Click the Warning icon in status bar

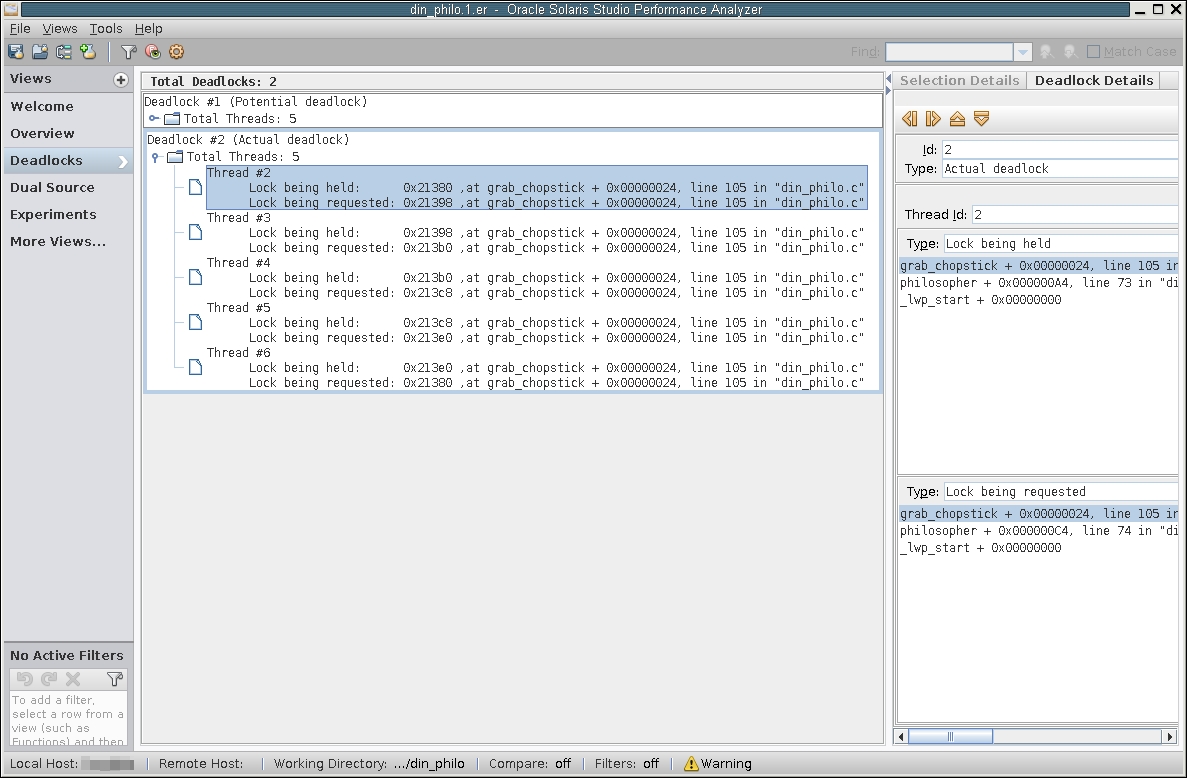(x=690, y=764)
